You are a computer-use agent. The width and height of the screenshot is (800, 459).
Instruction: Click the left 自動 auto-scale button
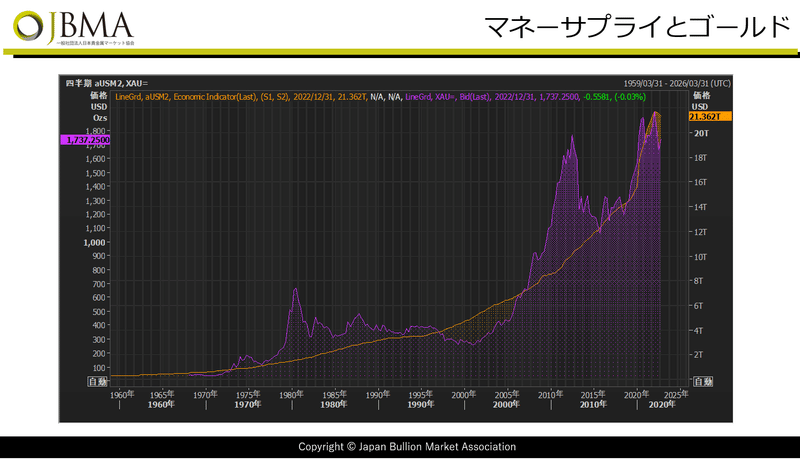pyautogui.click(x=97, y=381)
